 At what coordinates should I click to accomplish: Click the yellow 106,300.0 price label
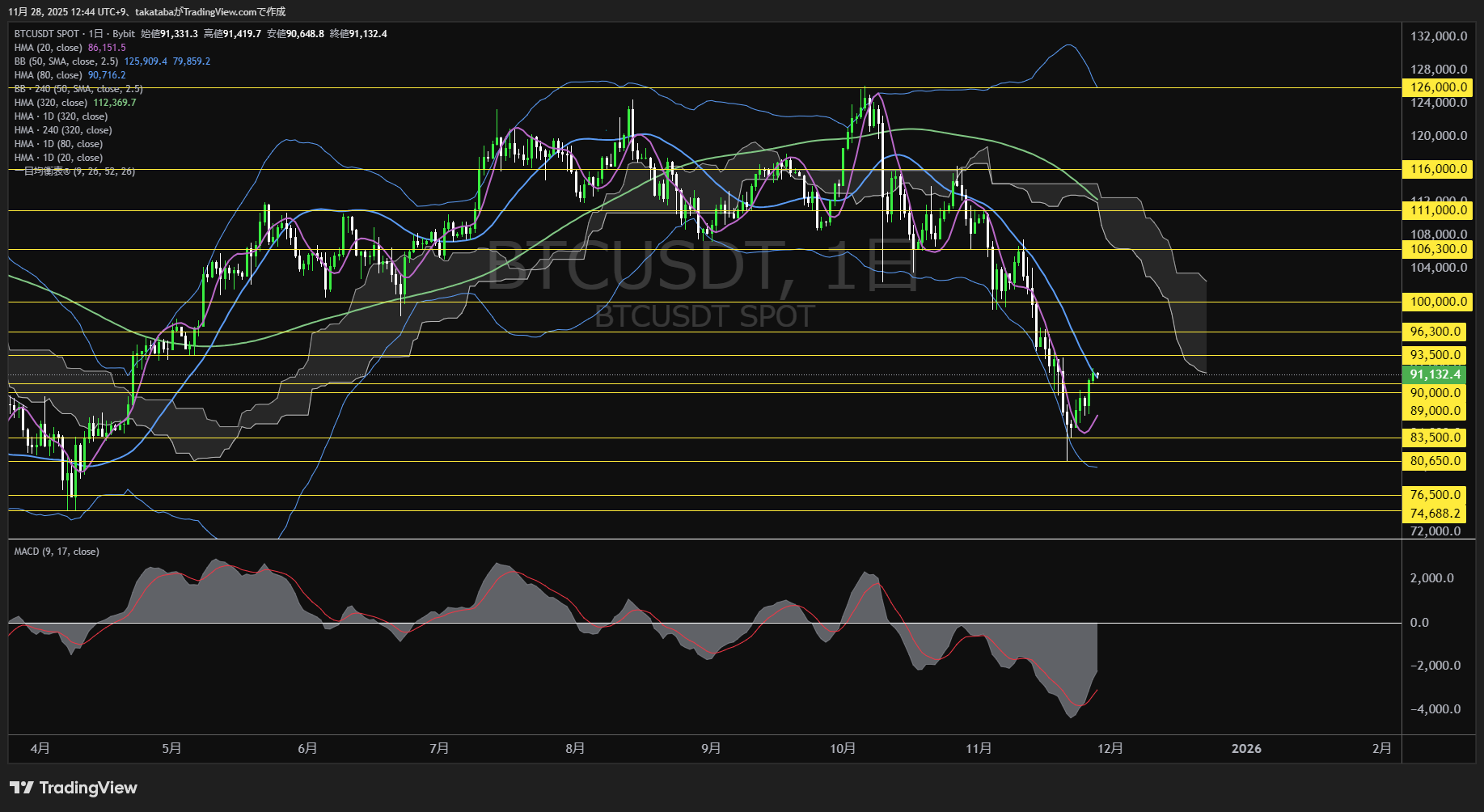point(1438,249)
